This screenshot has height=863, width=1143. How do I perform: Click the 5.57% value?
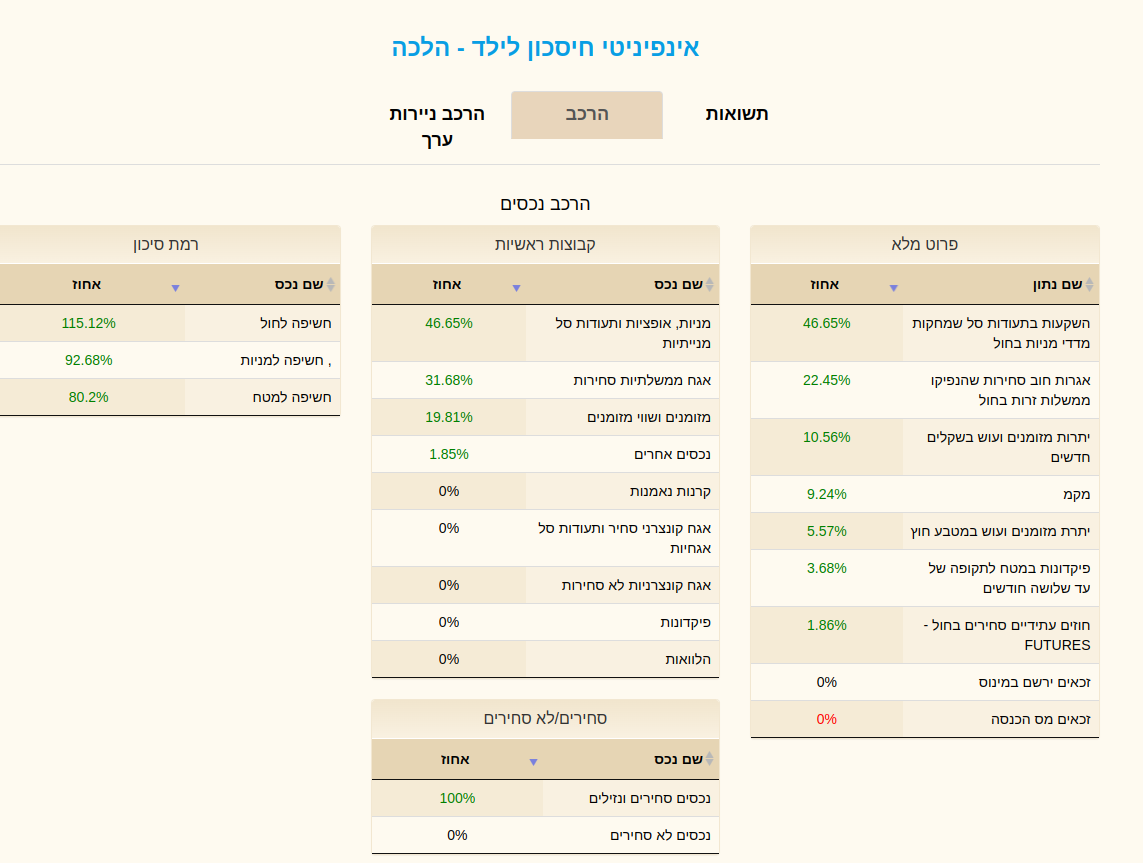click(x=827, y=531)
